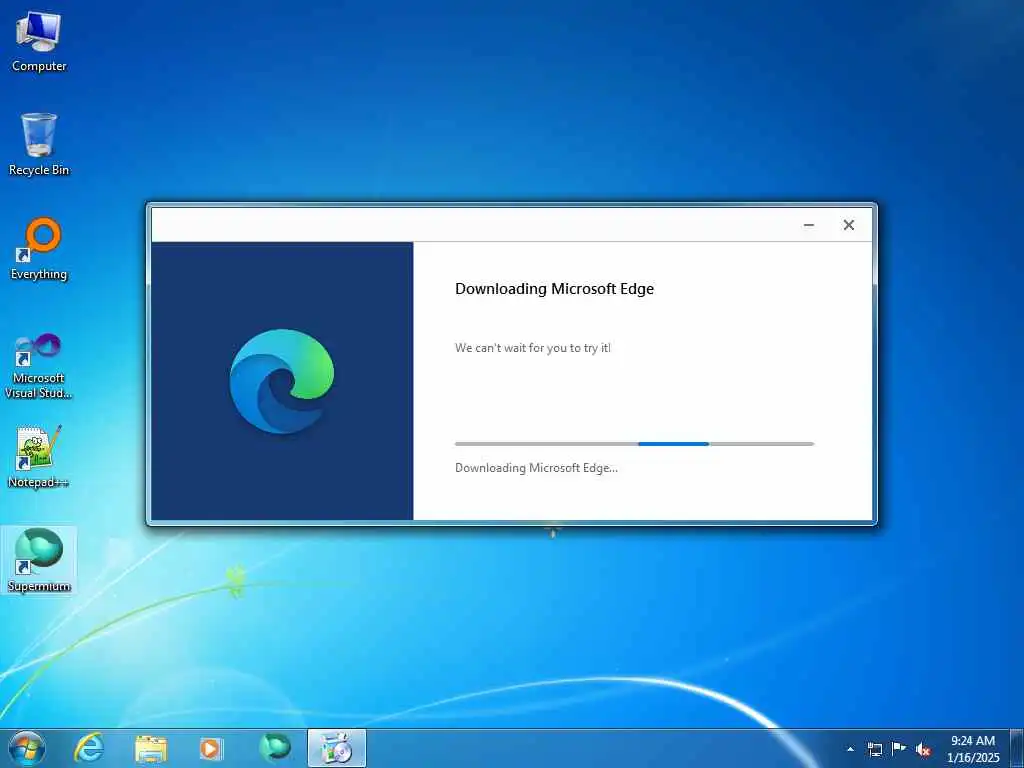Open Supermium browser from the taskbar
Viewport: 1024px width, 768px height.
pos(275,748)
